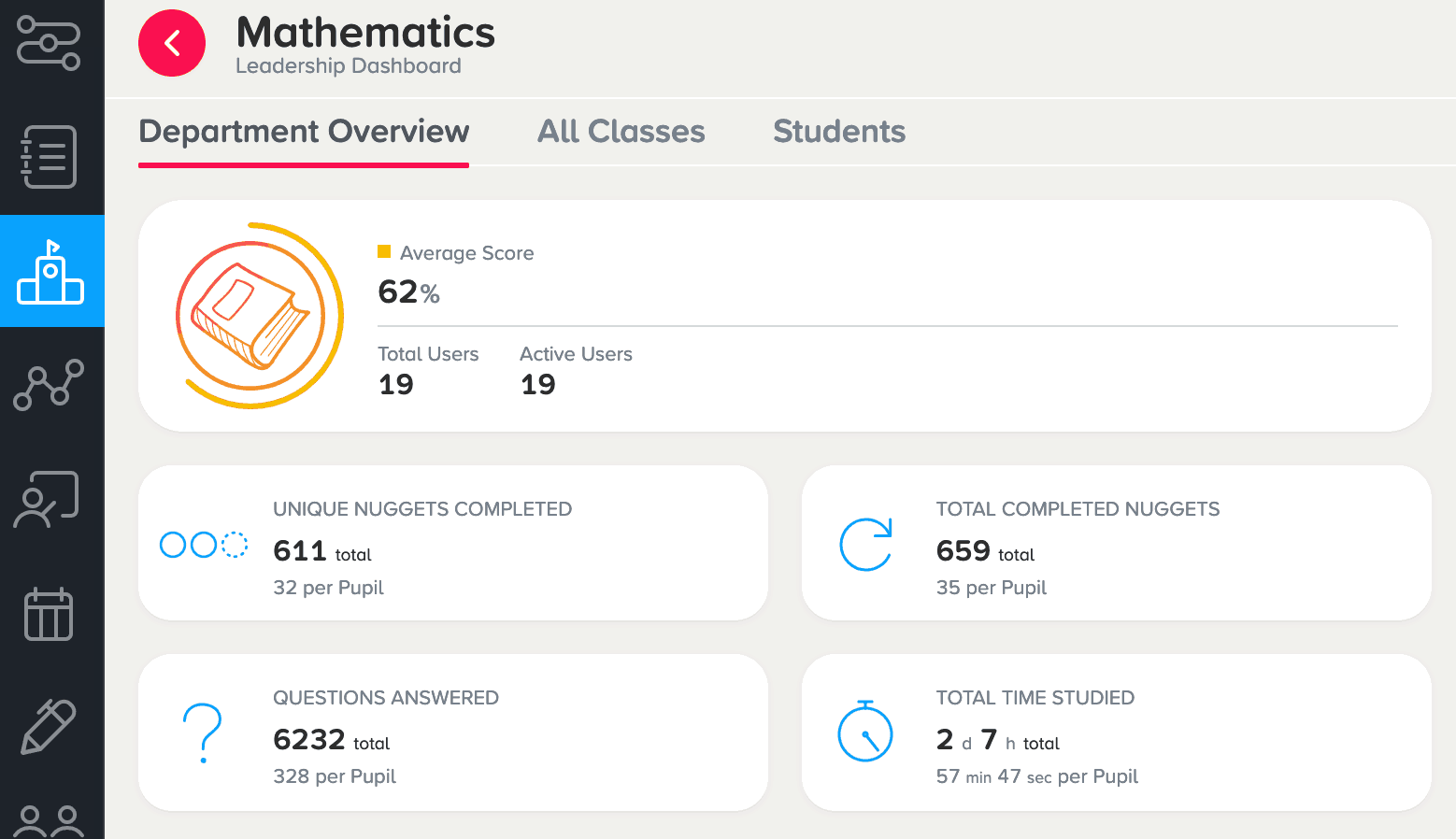
Task: Open the people group sidebar icon
Action: [49, 822]
